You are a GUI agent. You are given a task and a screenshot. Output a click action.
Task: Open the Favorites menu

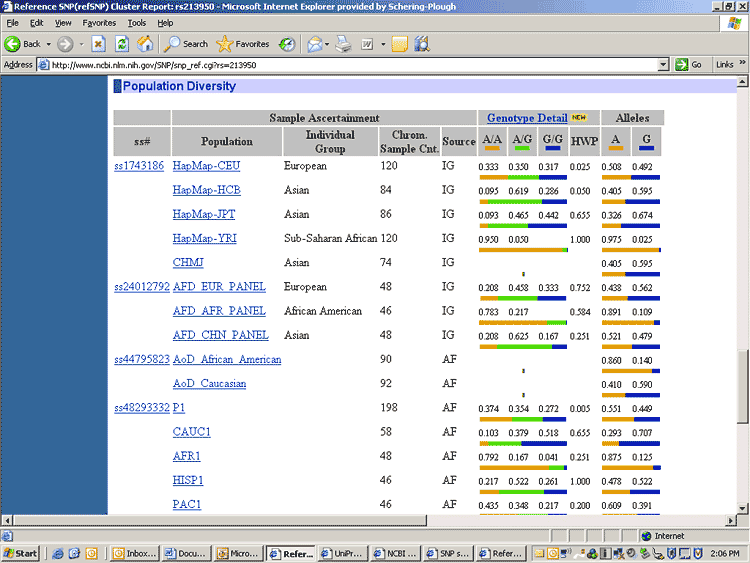[x=99, y=23]
